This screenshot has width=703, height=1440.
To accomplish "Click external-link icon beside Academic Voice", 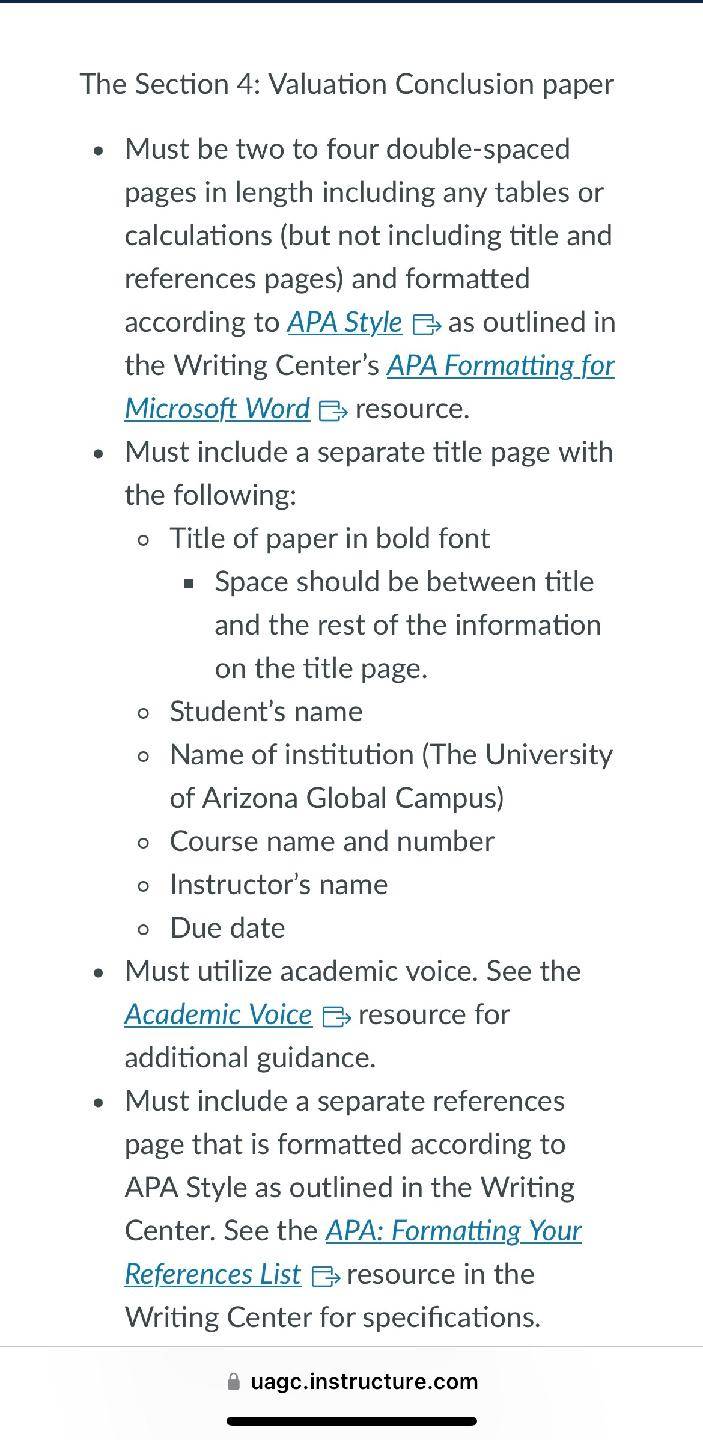I will pyautogui.click(x=336, y=1017).
